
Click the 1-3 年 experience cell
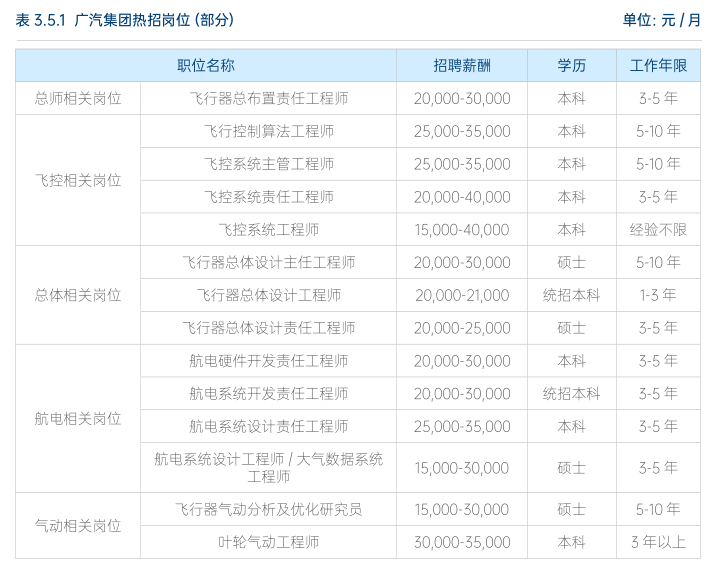click(658, 295)
